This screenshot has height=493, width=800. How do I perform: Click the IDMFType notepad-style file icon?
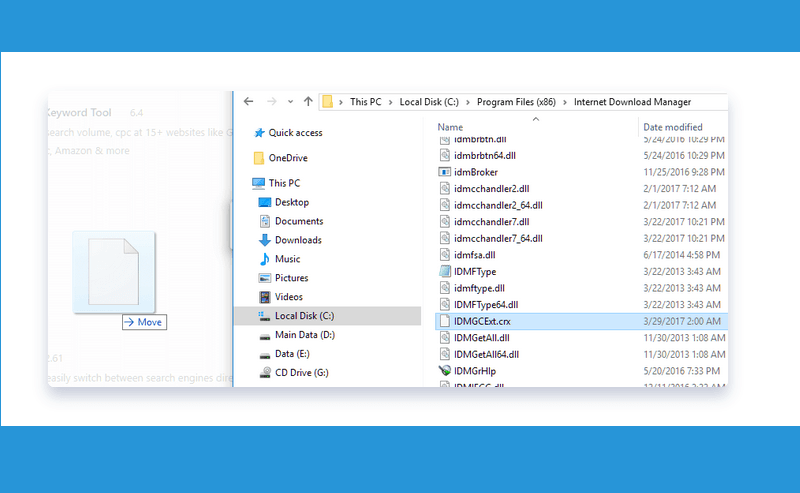[x=445, y=271]
